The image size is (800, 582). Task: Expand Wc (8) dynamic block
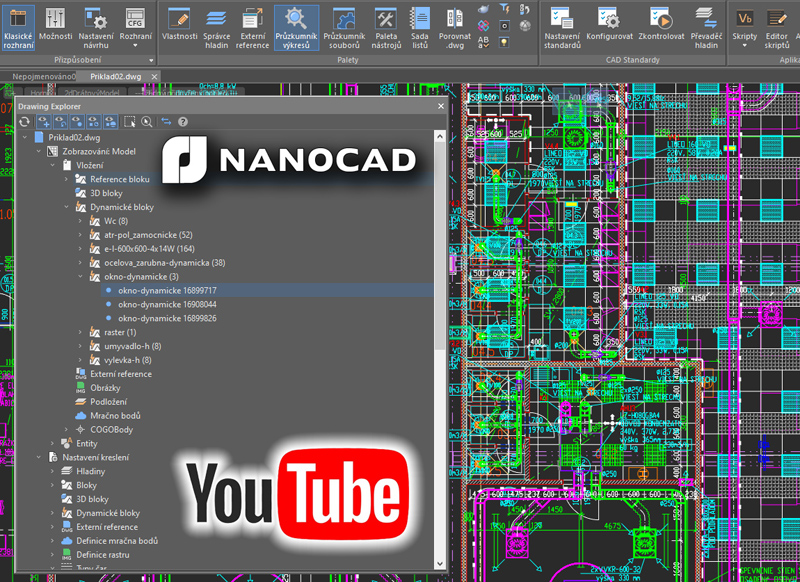[80, 221]
